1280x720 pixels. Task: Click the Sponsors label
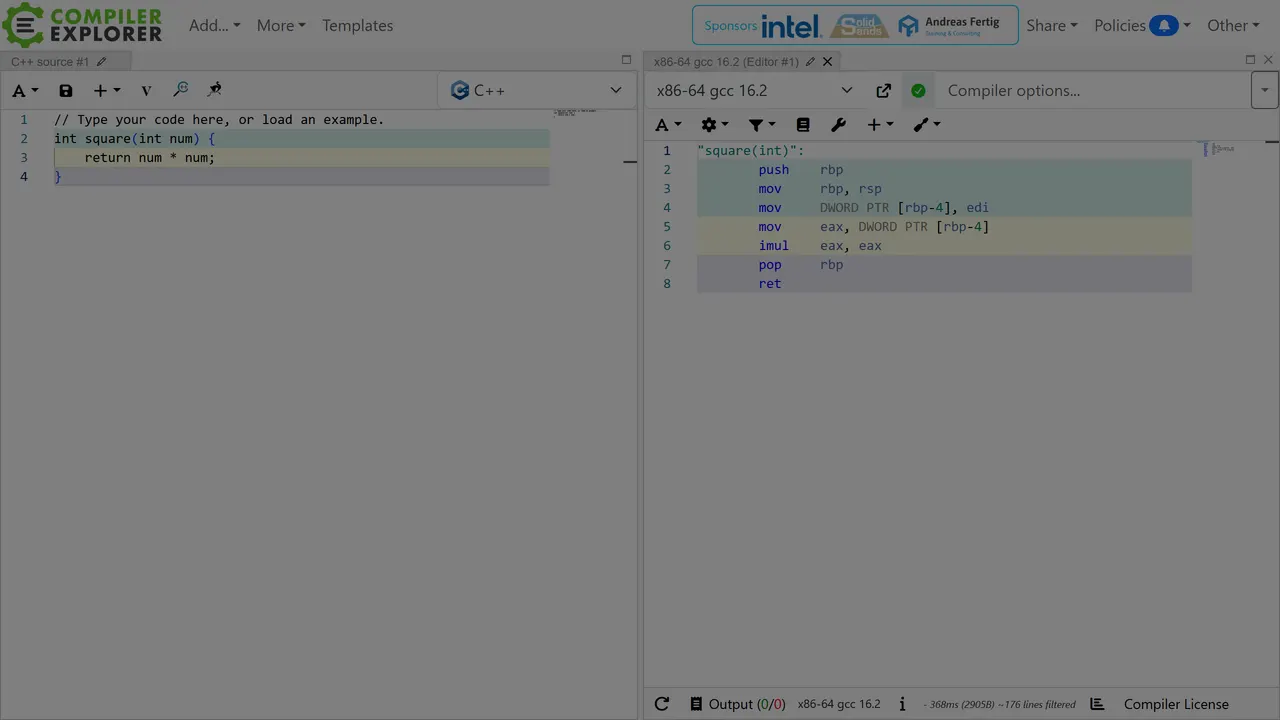[731, 26]
